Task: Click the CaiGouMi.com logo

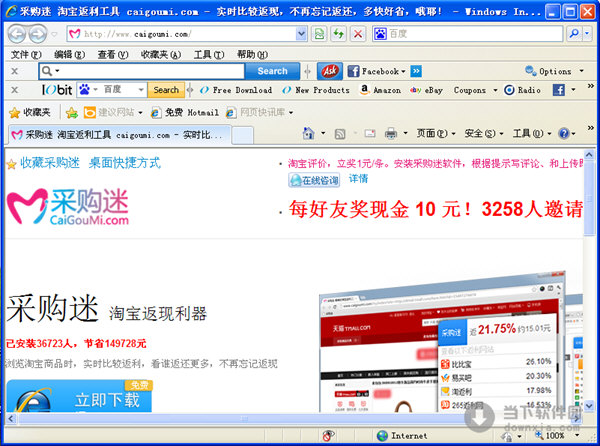Action: point(68,207)
